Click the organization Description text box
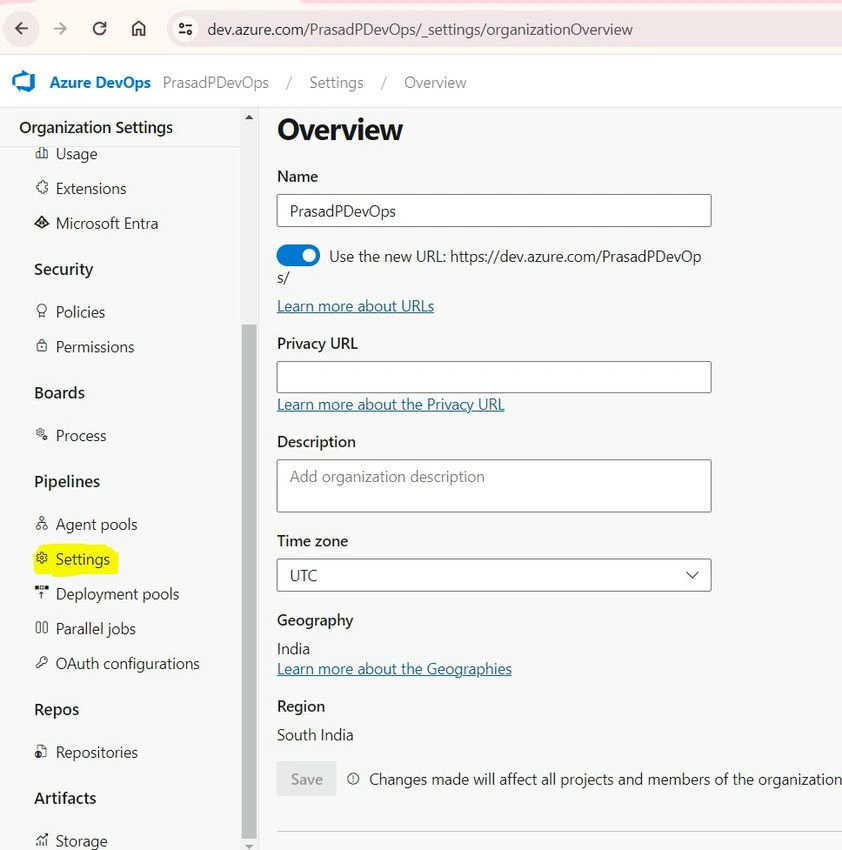Screen dimensions: 842x850 494,486
